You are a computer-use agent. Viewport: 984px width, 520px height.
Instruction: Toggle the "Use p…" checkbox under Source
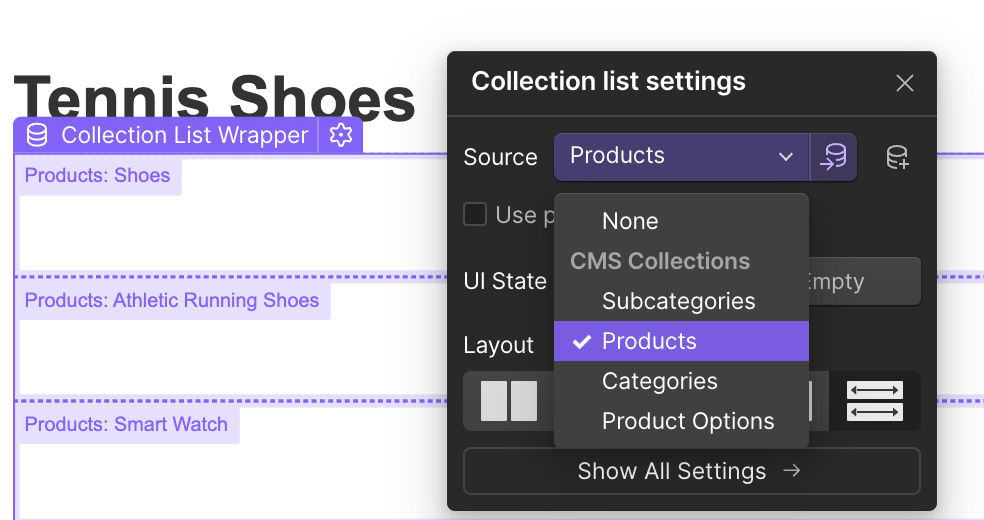[x=475, y=214]
